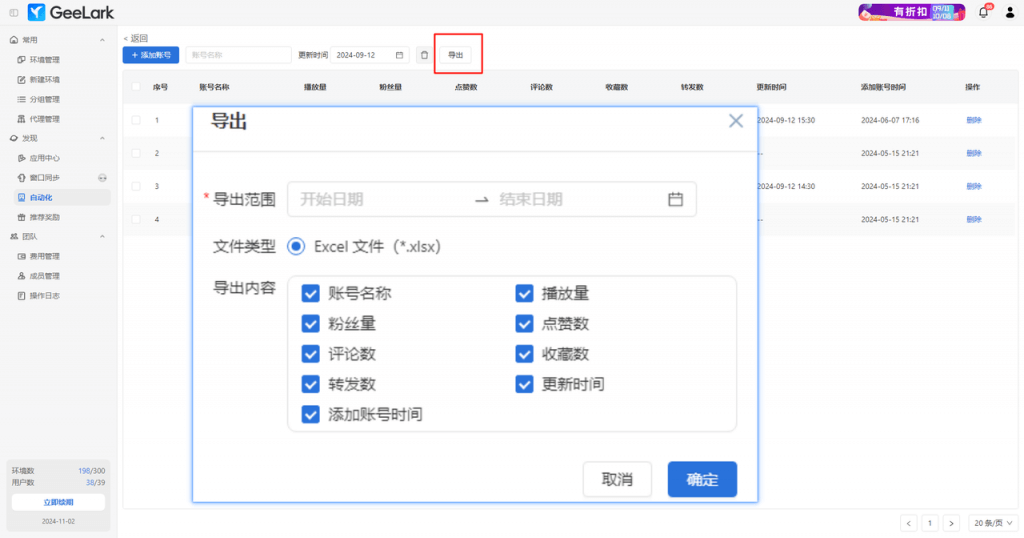Viewport: 1024px width, 538px height.
Task: Click the notification bell icon
Action: point(983,12)
